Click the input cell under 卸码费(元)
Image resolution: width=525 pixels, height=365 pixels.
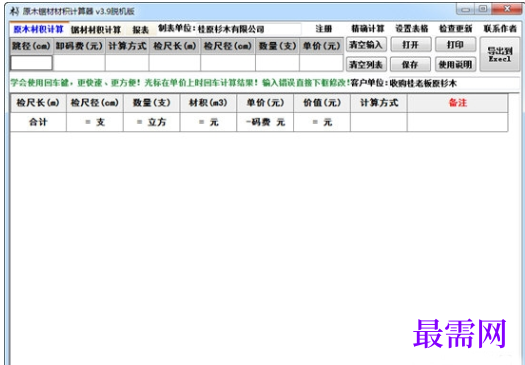tap(79, 63)
